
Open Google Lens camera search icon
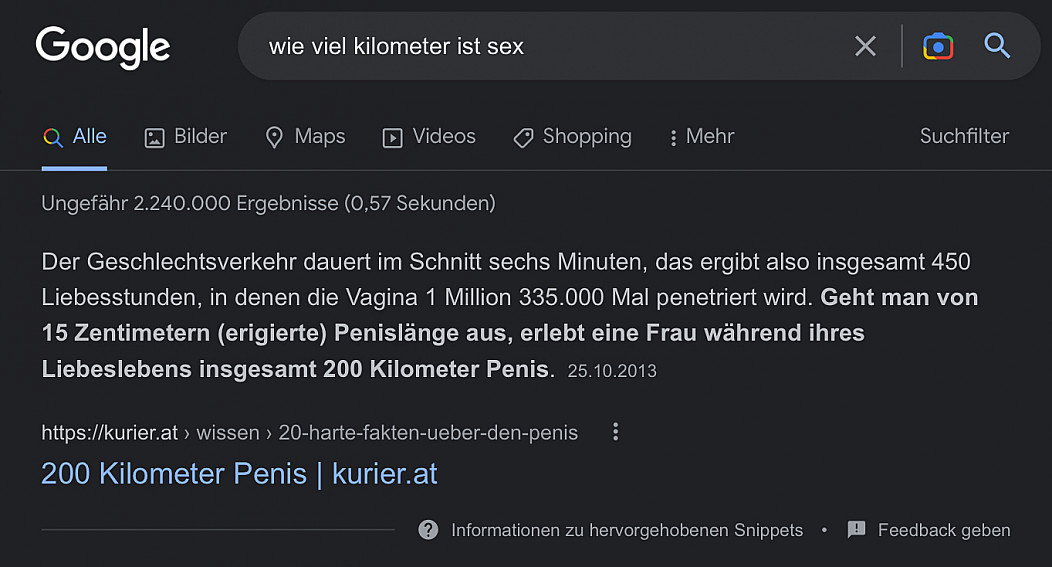click(938, 46)
